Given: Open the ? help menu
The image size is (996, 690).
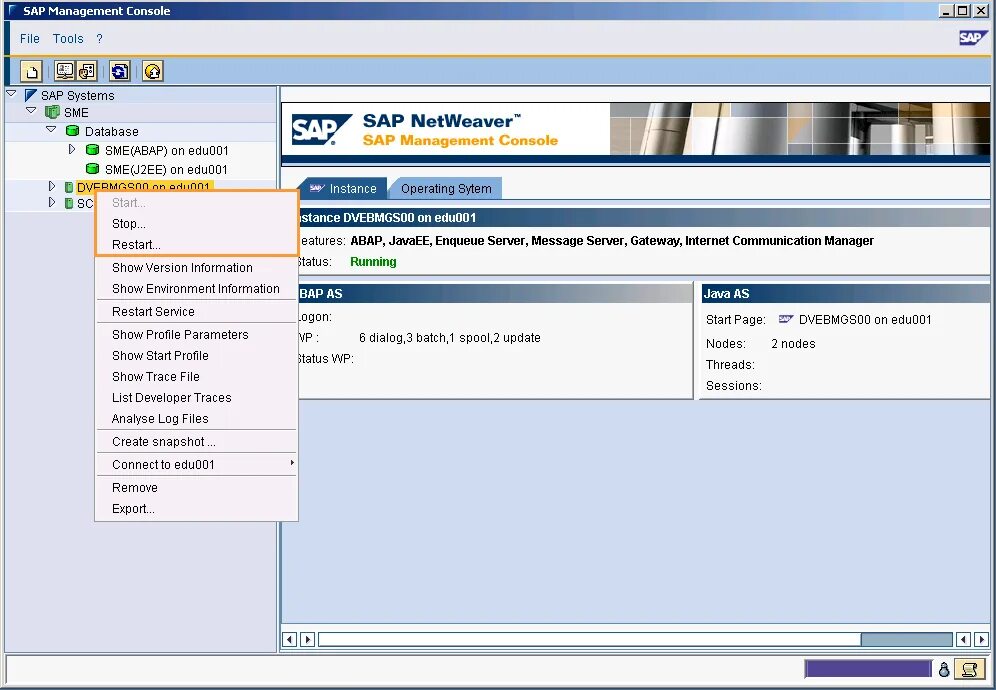Looking at the screenshot, I should [99, 39].
